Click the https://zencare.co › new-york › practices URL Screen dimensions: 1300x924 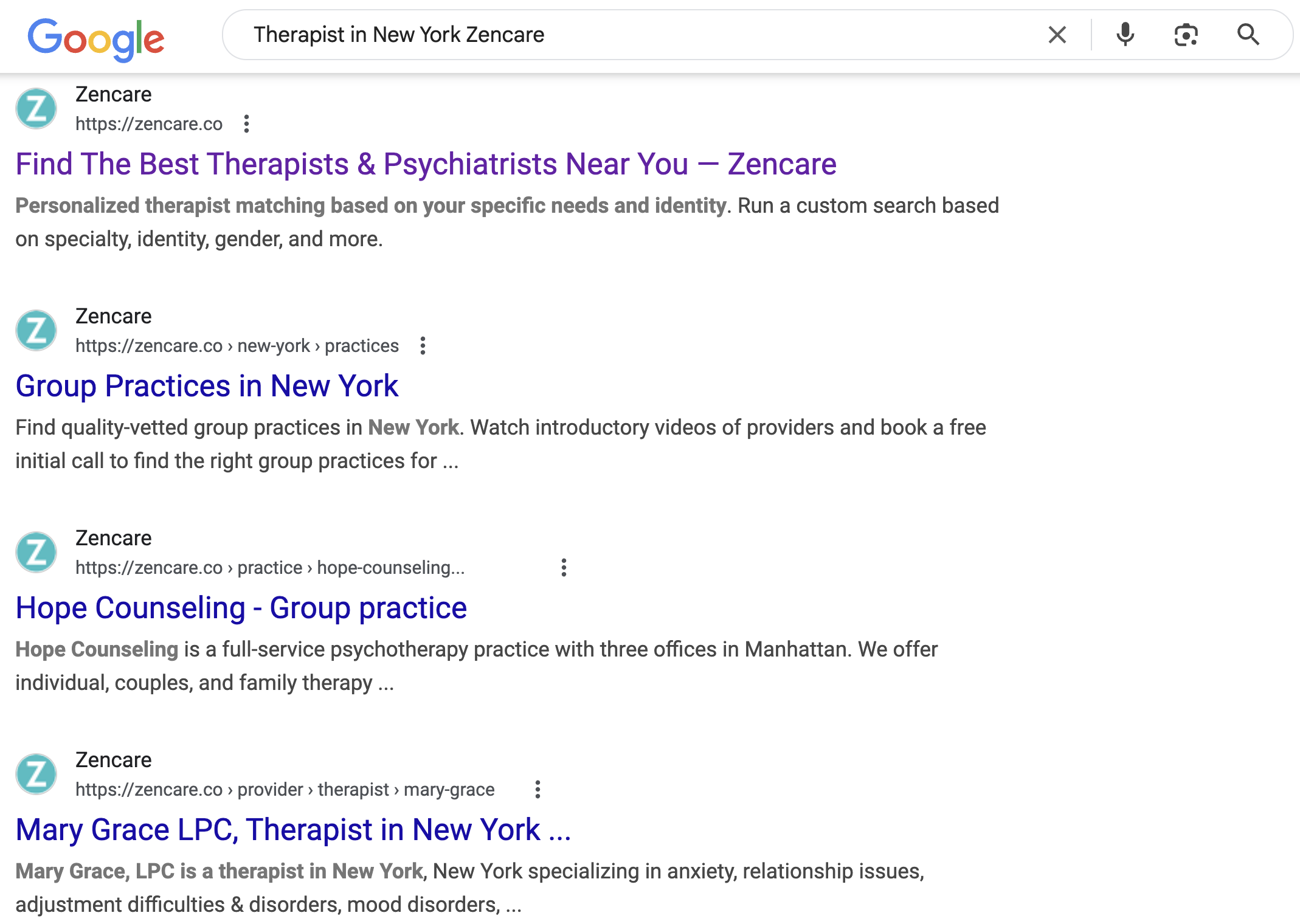[237, 346]
